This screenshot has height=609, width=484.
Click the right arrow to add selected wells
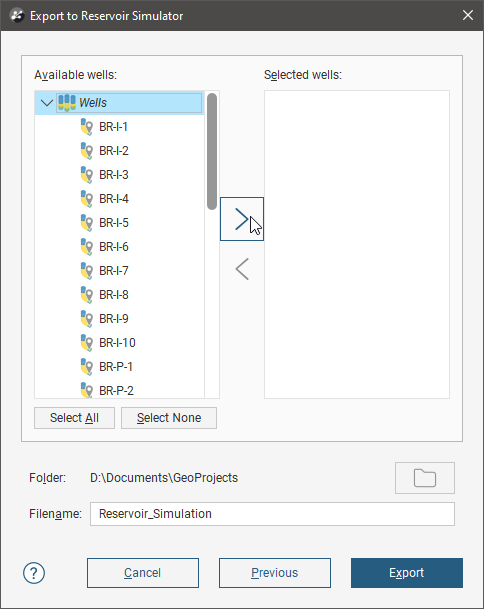242,219
